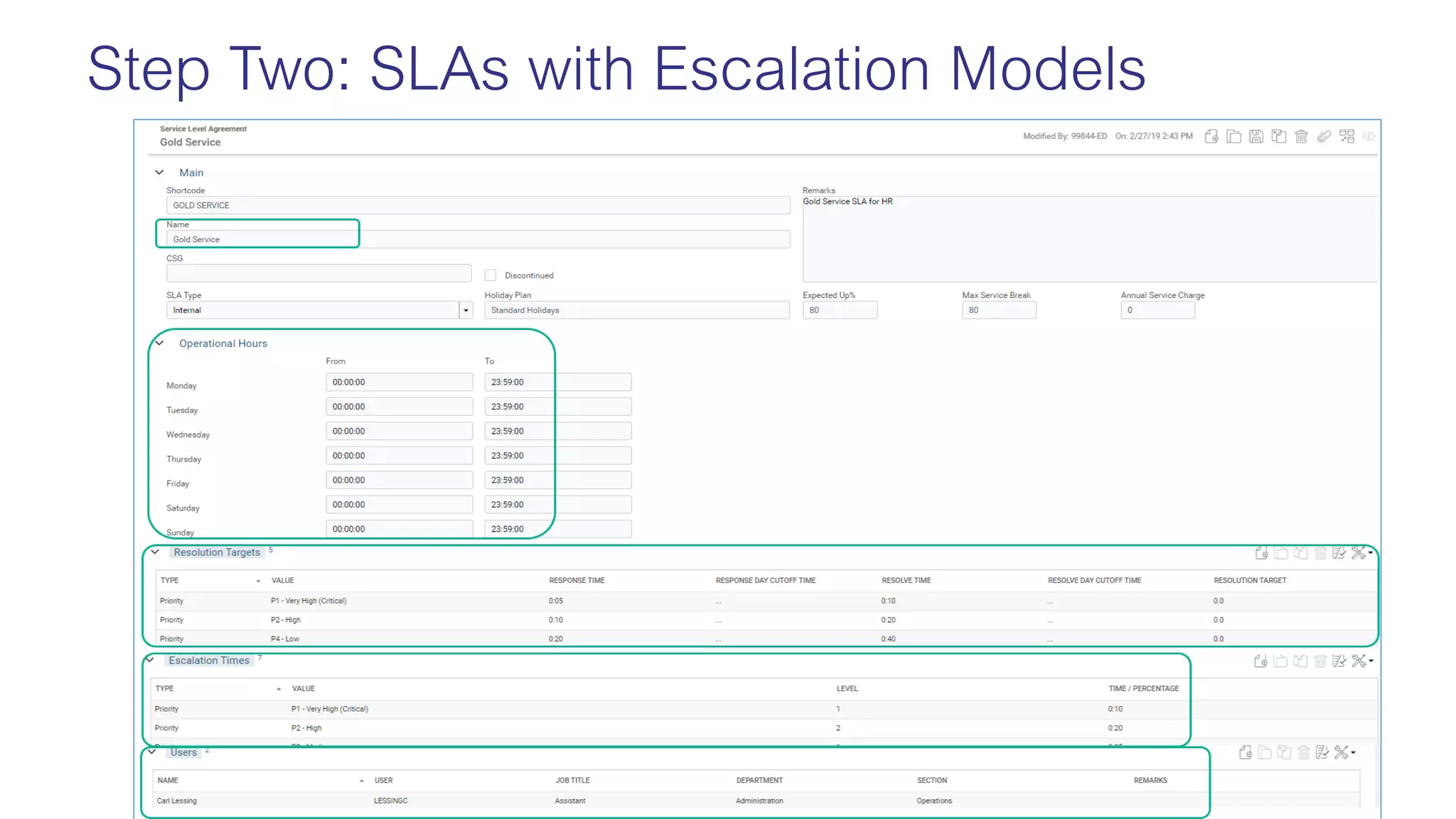Select the Escalation Times section tab
The image size is (1456, 819).
coord(209,660)
